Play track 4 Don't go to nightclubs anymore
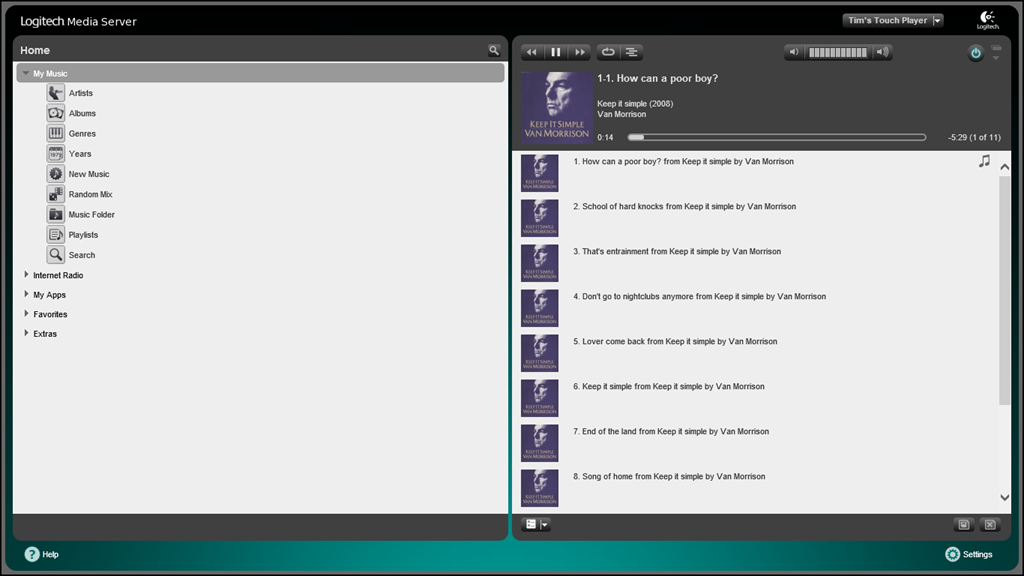 point(699,296)
